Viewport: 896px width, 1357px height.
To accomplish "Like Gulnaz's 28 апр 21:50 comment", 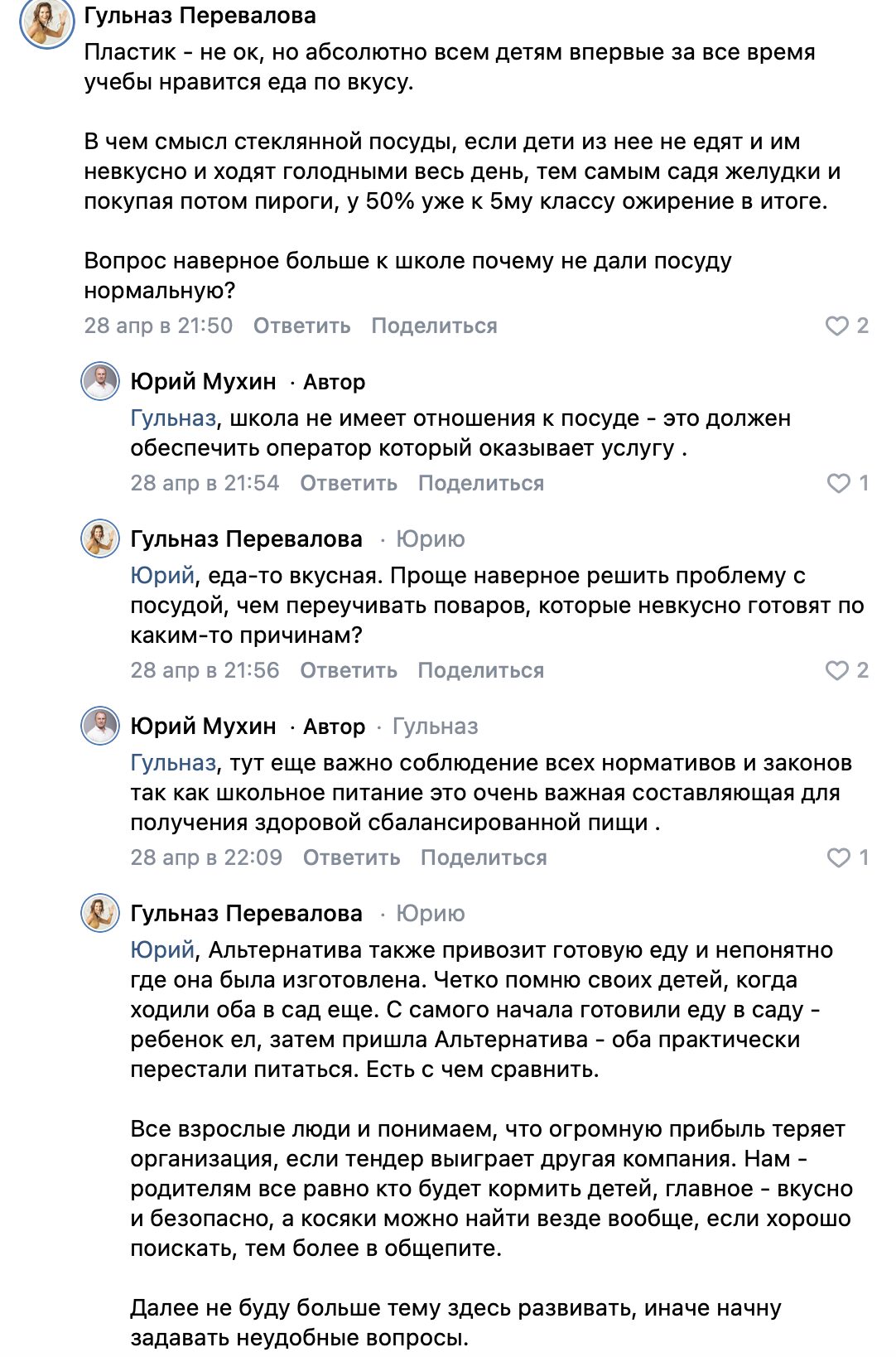I will tap(837, 326).
